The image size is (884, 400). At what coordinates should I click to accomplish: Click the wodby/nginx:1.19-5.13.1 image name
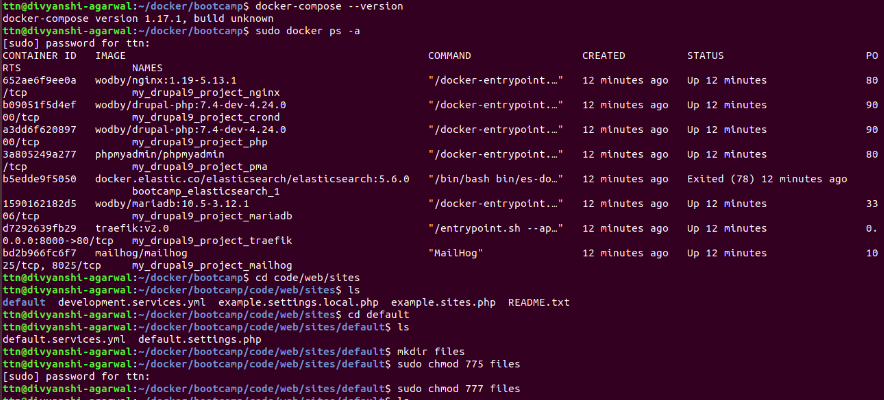(166, 80)
